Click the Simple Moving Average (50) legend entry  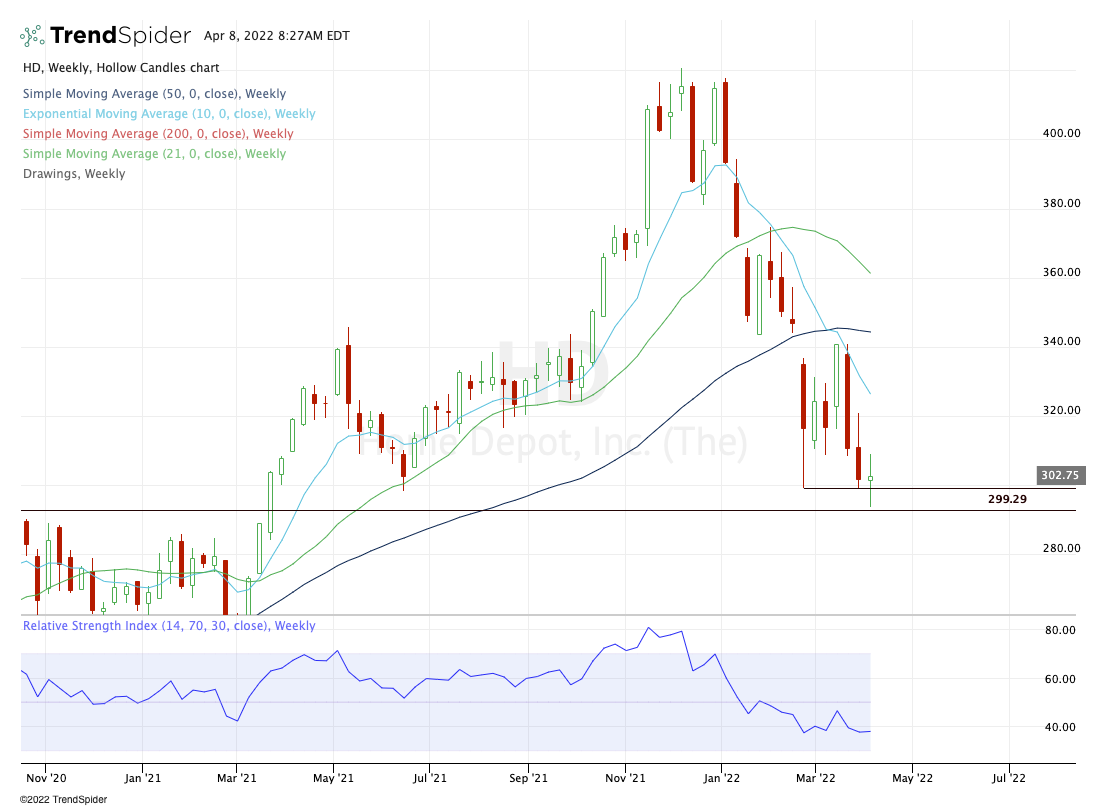tap(154, 94)
